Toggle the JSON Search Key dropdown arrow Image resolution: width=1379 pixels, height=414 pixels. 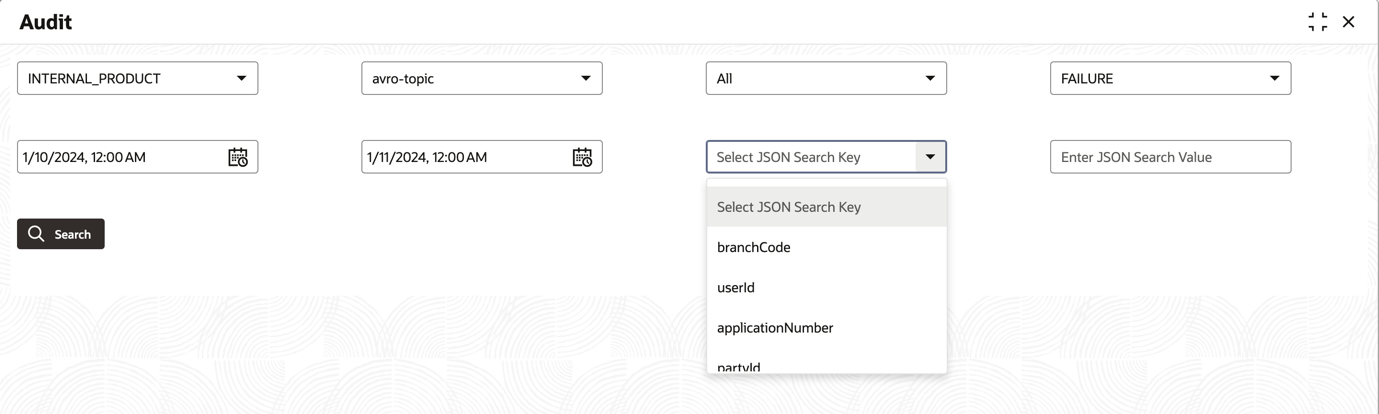(930, 157)
